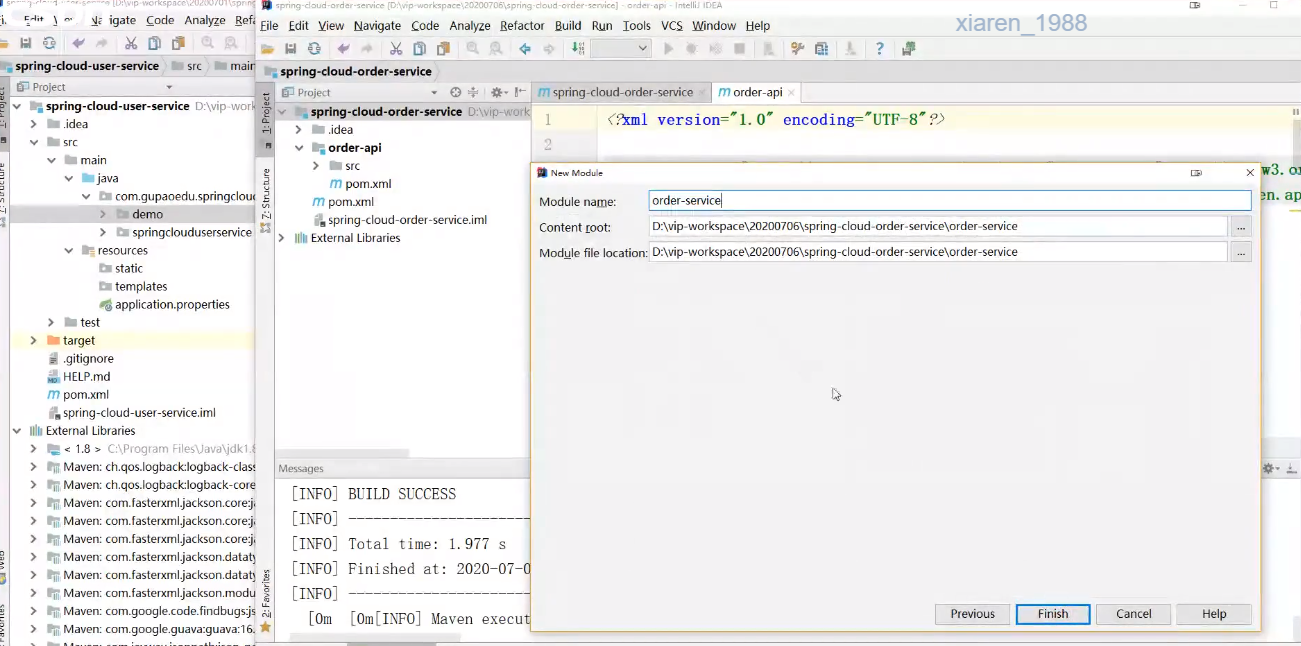Open the run configuration dropdown in toolbar

621,49
